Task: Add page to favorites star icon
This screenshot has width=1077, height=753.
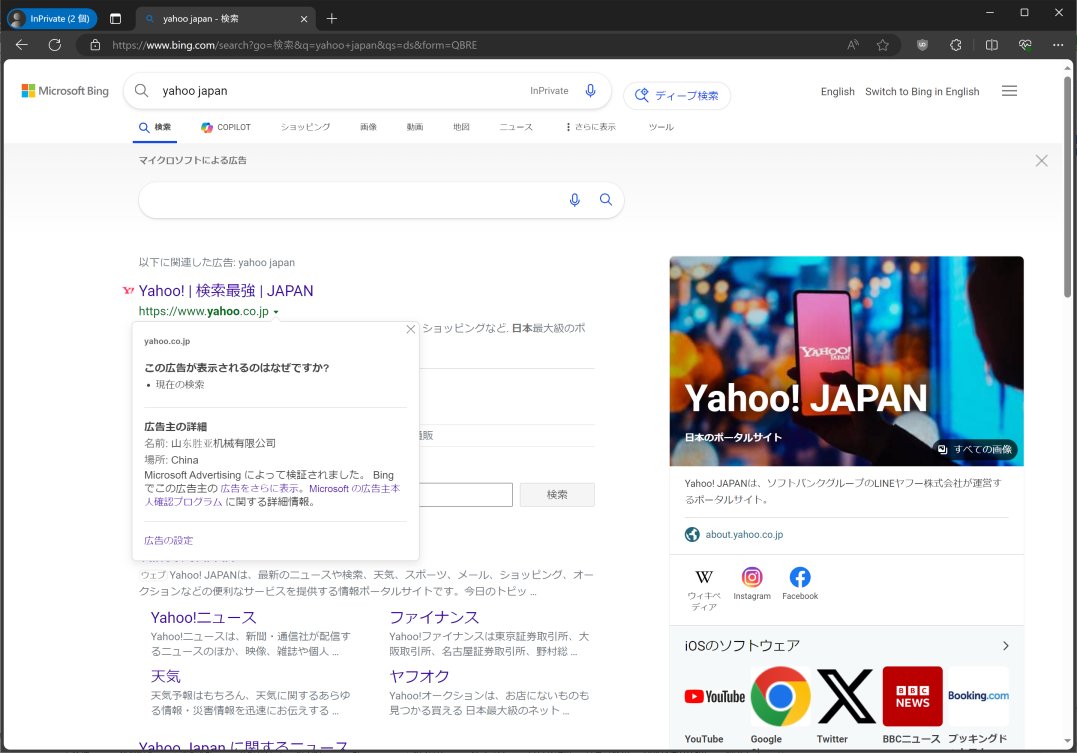Action: tap(883, 45)
